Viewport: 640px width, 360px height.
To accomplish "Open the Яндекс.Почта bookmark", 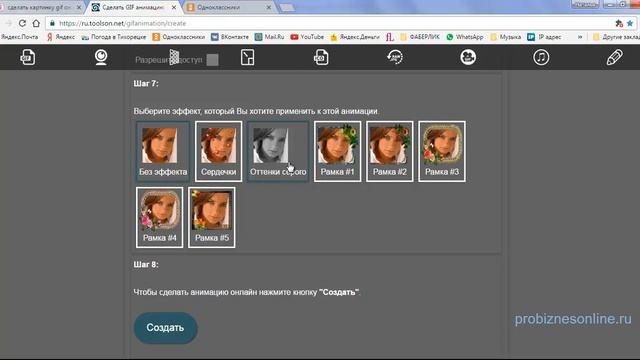I will [x=19, y=37].
